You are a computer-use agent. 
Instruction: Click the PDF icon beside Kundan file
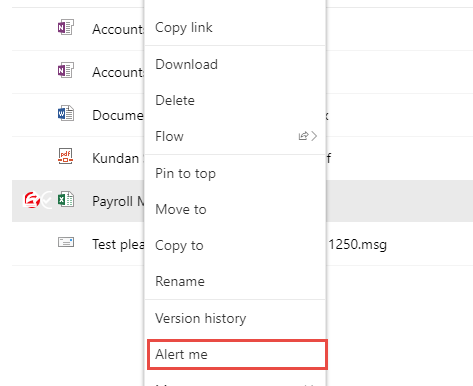click(66, 156)
